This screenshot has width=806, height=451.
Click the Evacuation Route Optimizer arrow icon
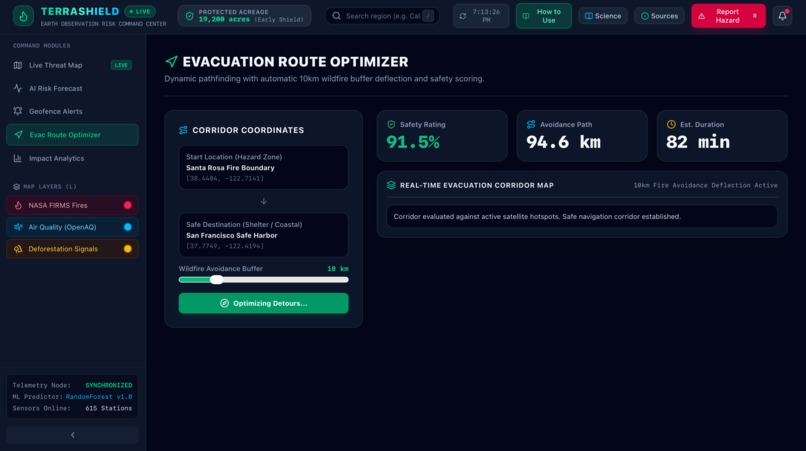click(171, 62)
